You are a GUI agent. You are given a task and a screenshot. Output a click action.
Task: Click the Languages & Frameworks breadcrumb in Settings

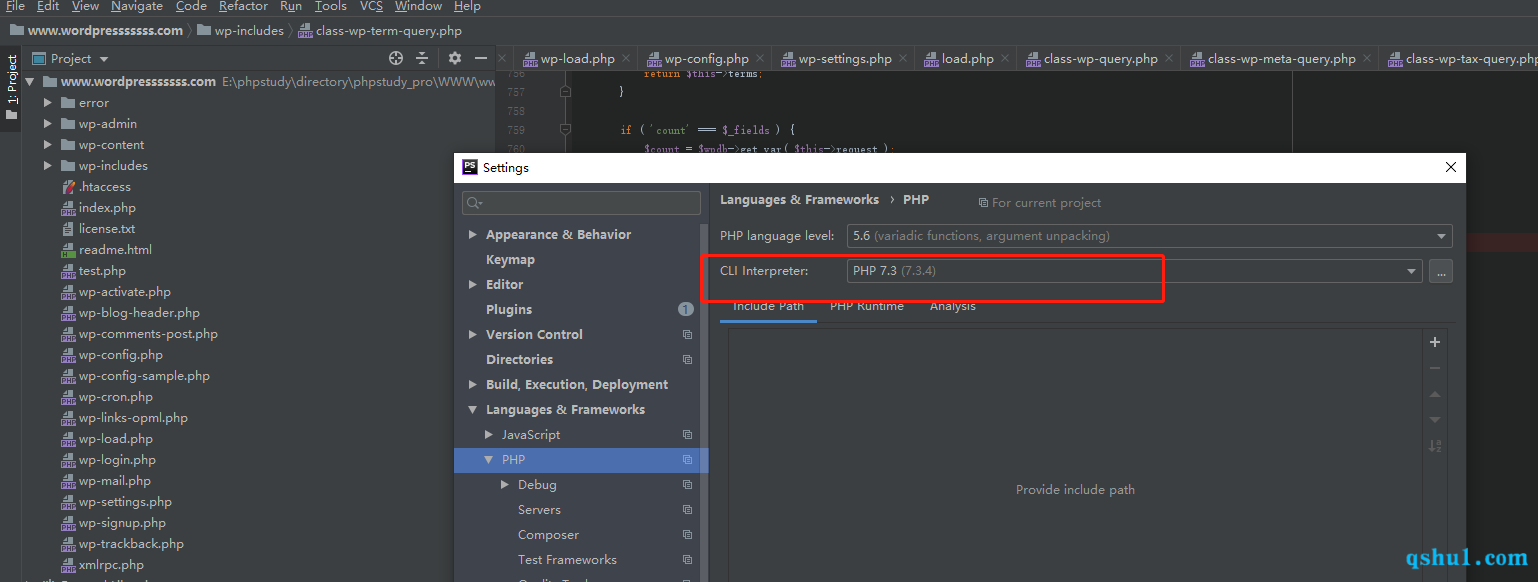coord(800,200)
